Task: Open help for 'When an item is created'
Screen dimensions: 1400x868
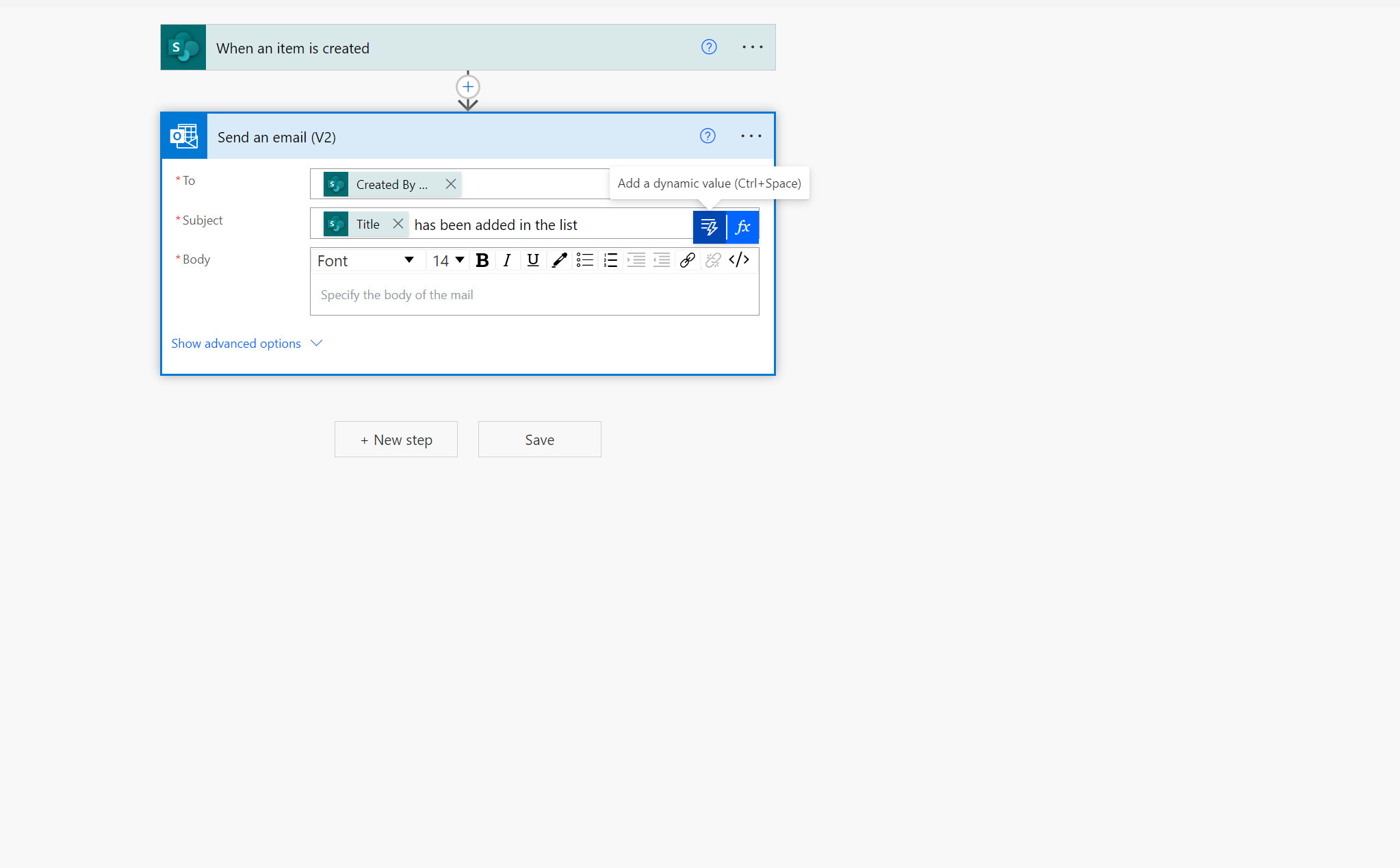Action: [709, 47]
